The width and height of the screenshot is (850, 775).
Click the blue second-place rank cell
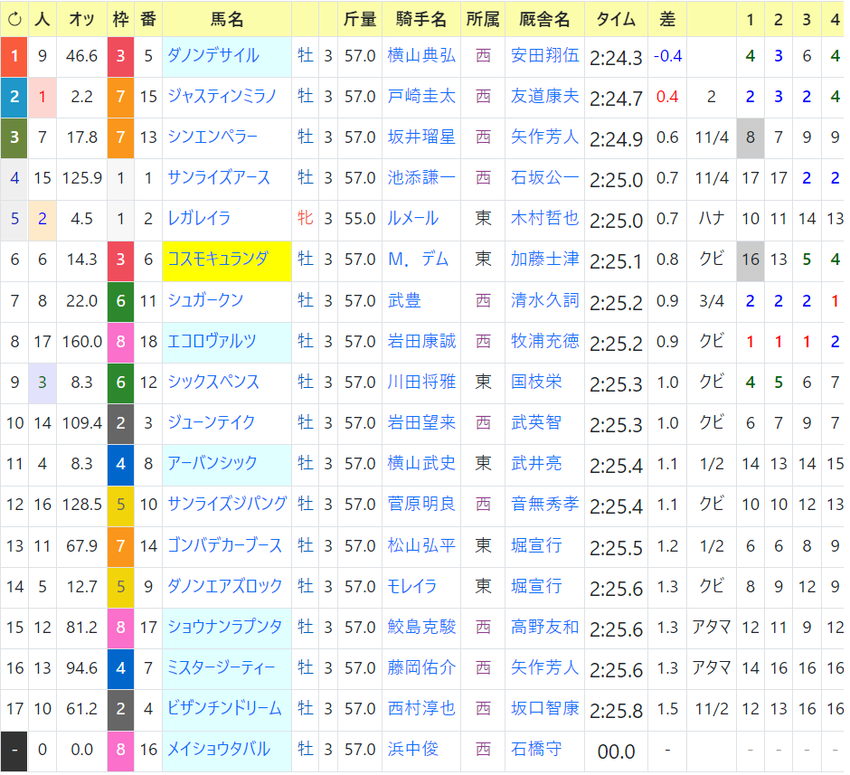(x=14, y=97)
